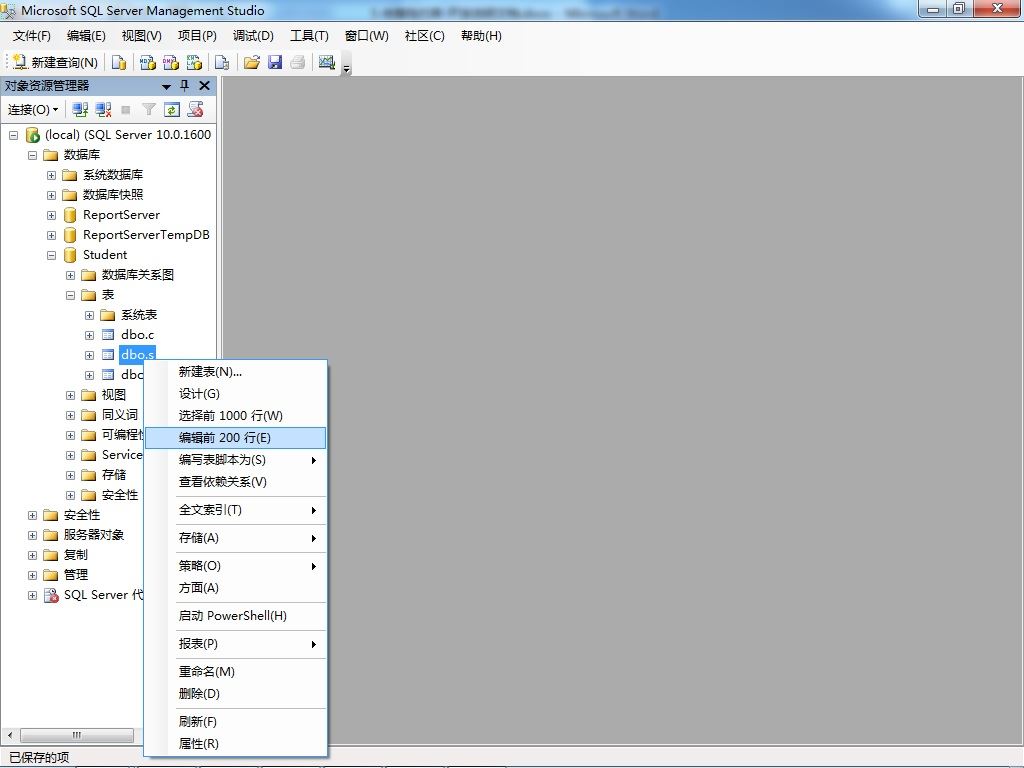Click the ReportServer database cylinder icon
This screenshot has height=768, width=1024.
tap(70, 216)
